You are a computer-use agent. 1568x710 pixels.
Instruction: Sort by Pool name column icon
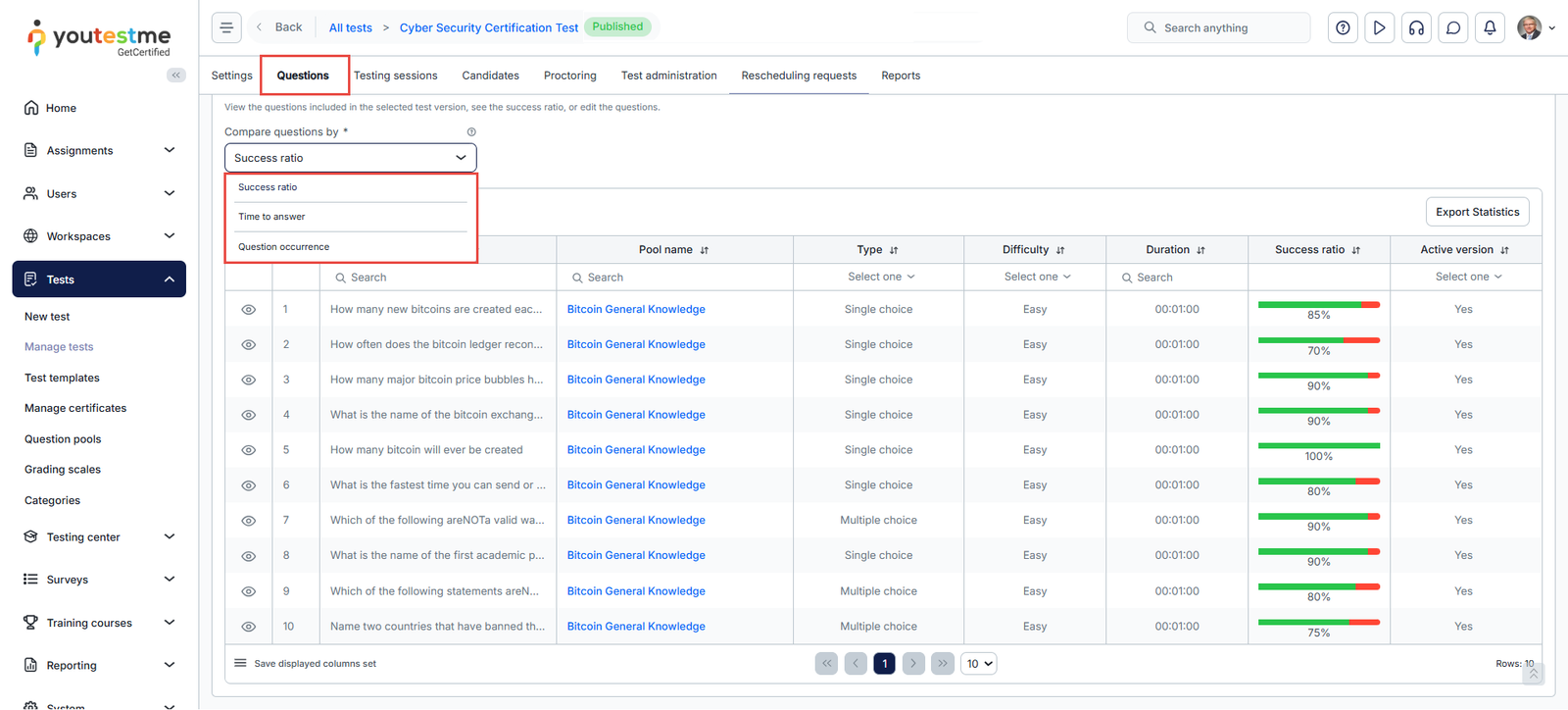[x=705, y=250]
